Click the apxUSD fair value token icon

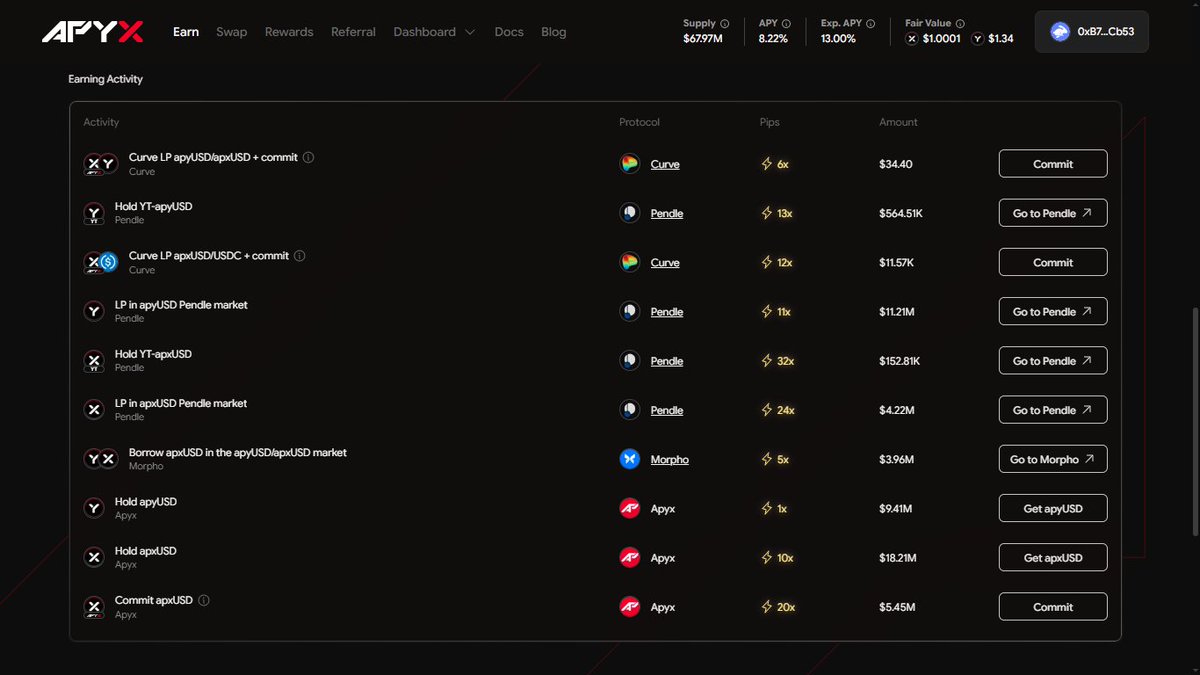pyautogui.click(x=911, y=39)
